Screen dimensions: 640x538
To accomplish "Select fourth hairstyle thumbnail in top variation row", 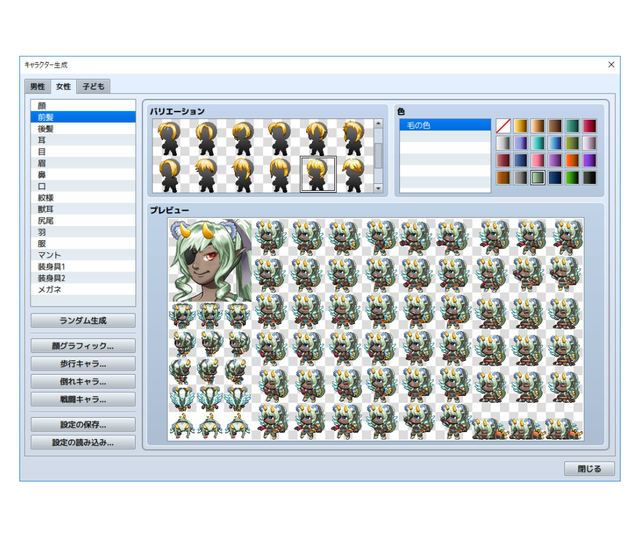I will pos(281,138).
